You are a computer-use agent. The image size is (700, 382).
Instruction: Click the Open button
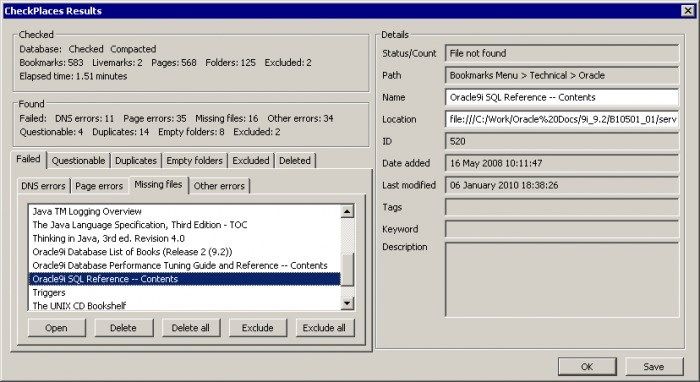click(x=56, y=328)
